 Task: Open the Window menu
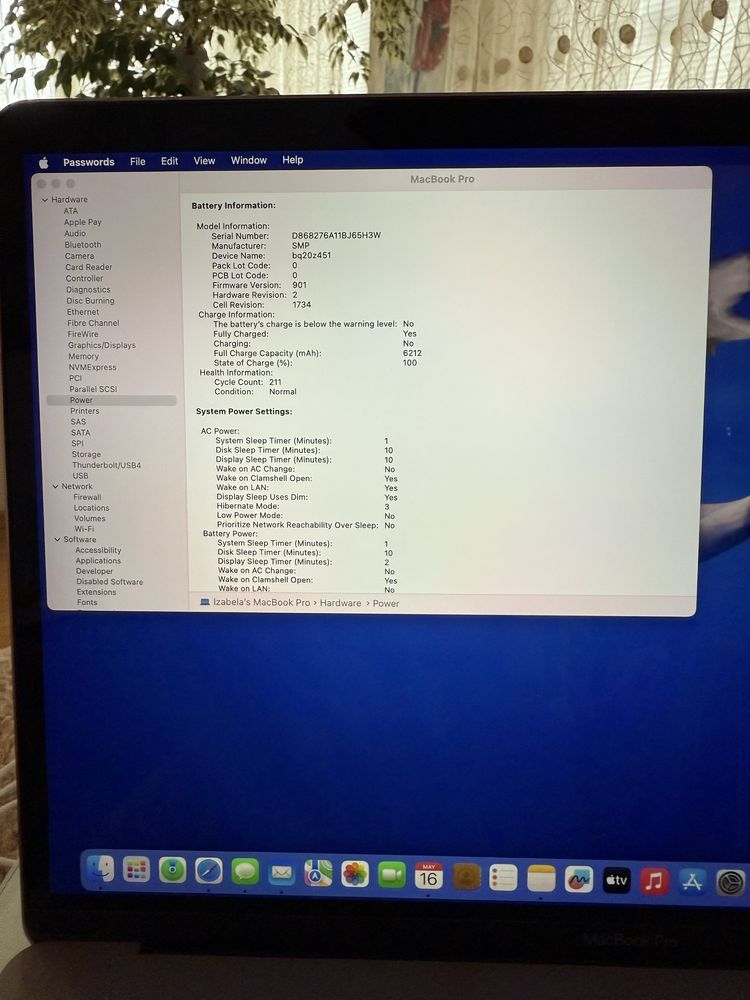pyautogui.click(x=249, y=160)
